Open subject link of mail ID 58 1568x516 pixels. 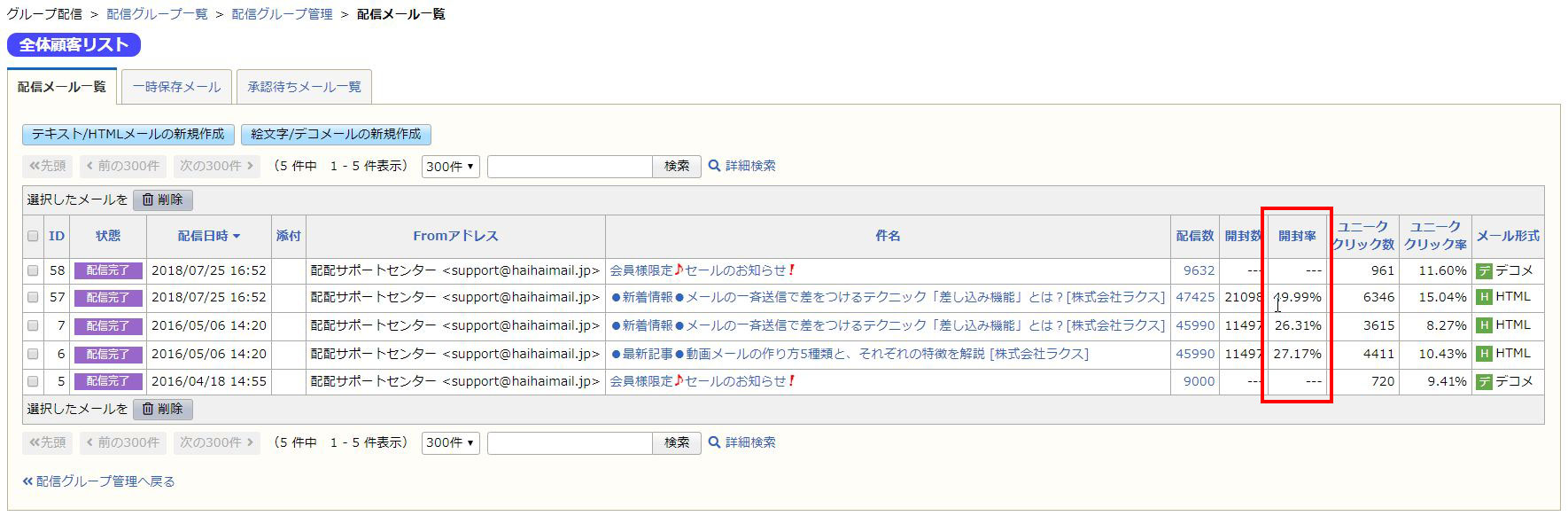click(x=702, y=270)
